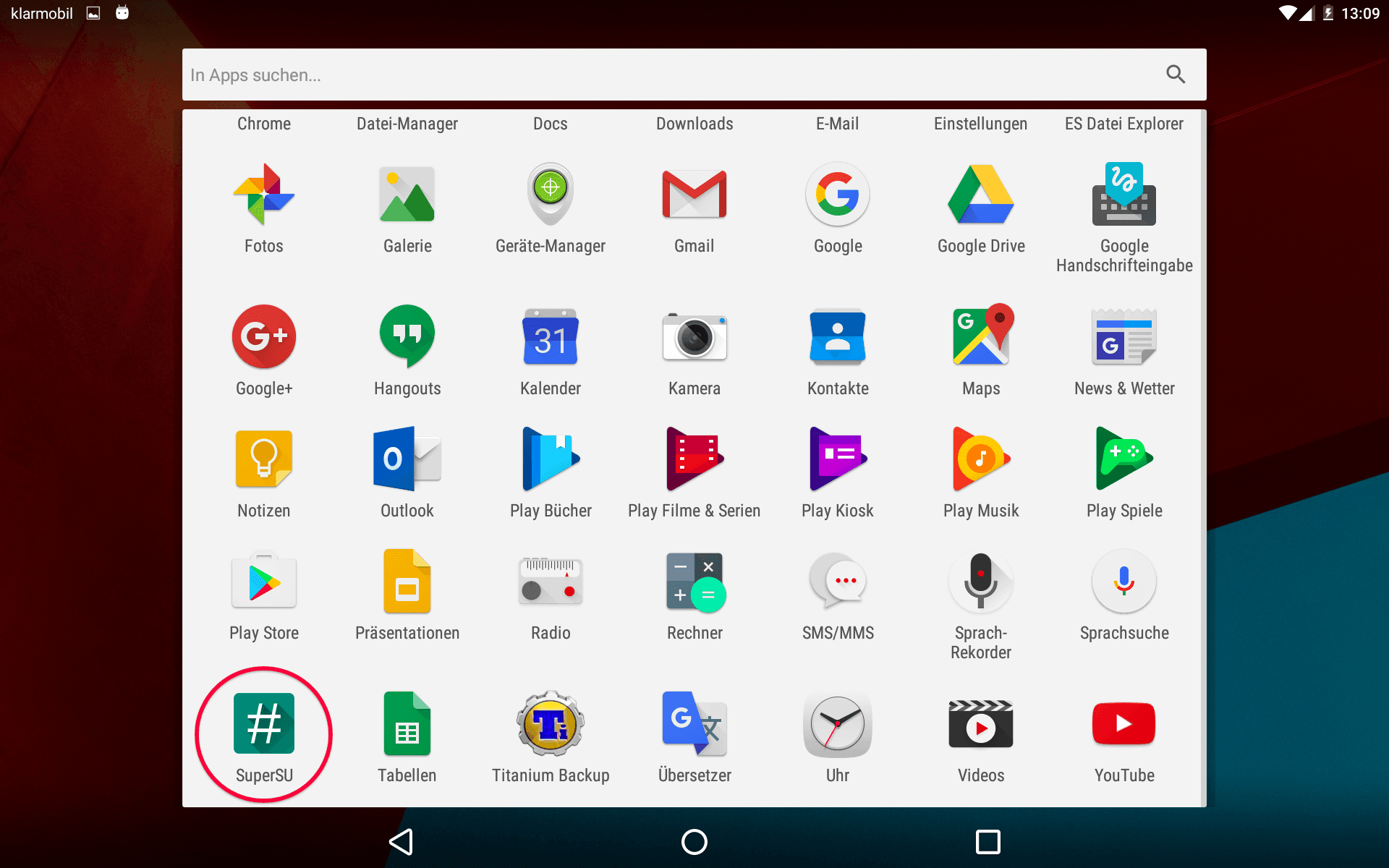Open Hangouts
The width and height of the screenshot is (1389, 868).
click(407, 337)
